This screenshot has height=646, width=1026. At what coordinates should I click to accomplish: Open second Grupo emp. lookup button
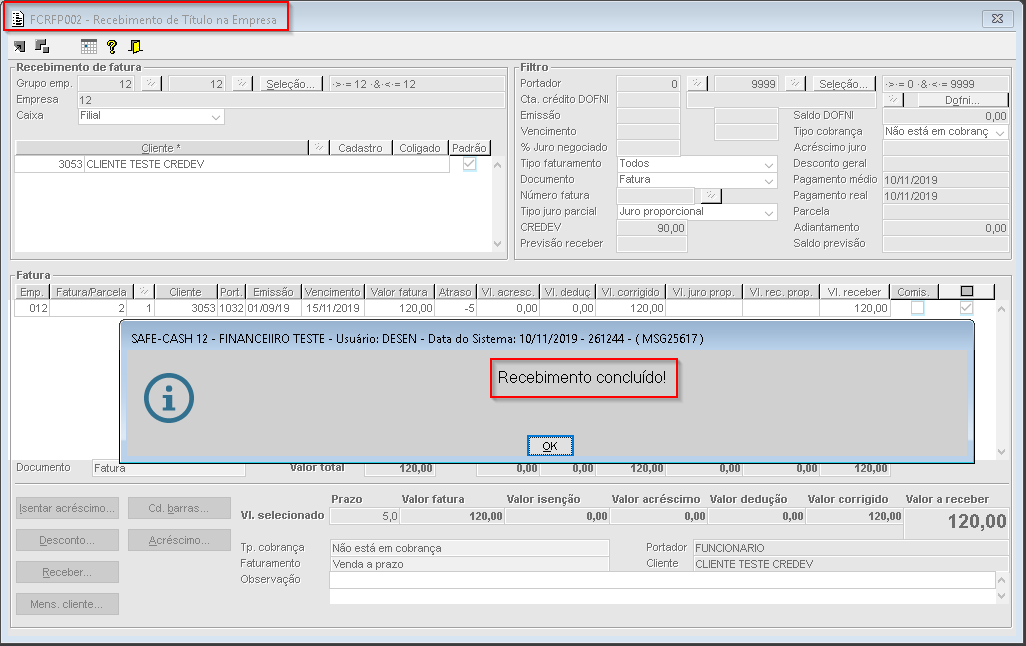click(x=242, y=84)
